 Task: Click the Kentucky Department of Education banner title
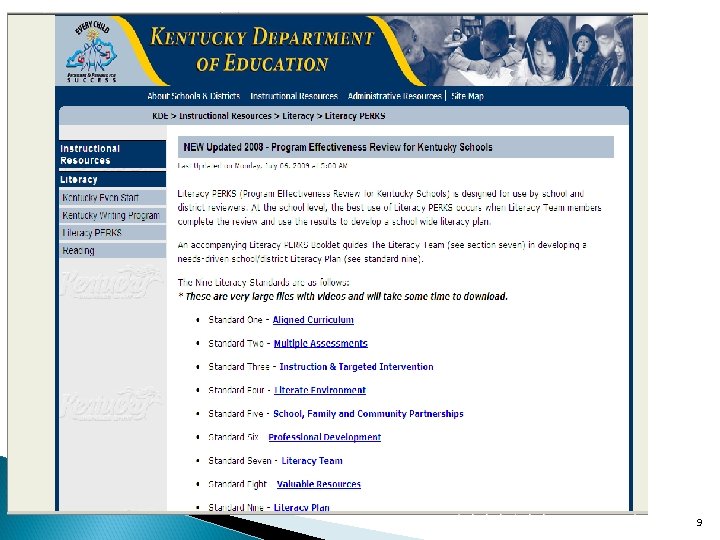(x=262, y=50)
